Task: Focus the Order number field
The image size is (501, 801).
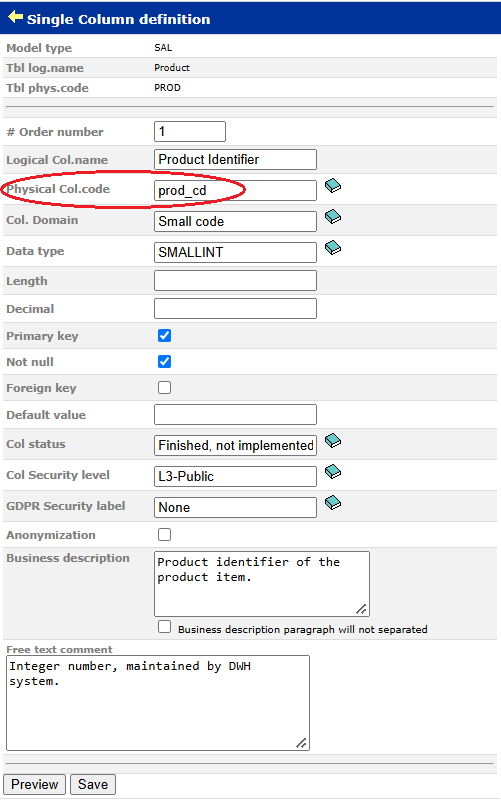Action: pos(190,132)
